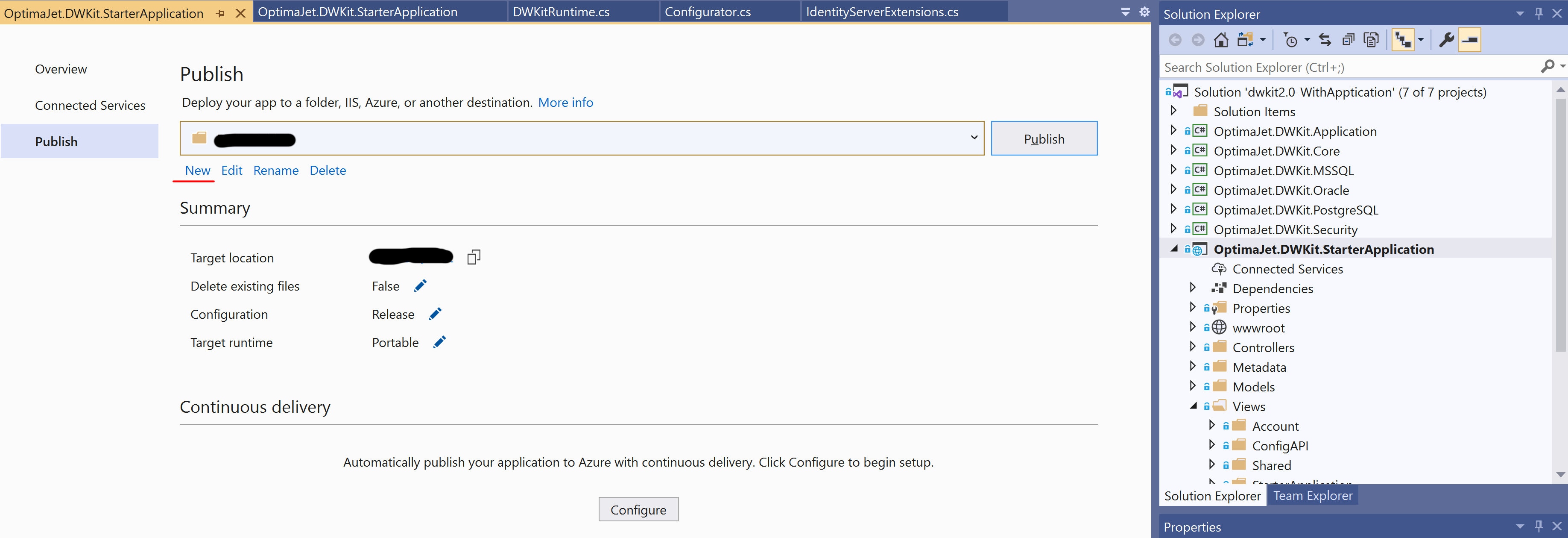Open dropdown next to pending changes filter
1568x538 pixels.
1306,40
